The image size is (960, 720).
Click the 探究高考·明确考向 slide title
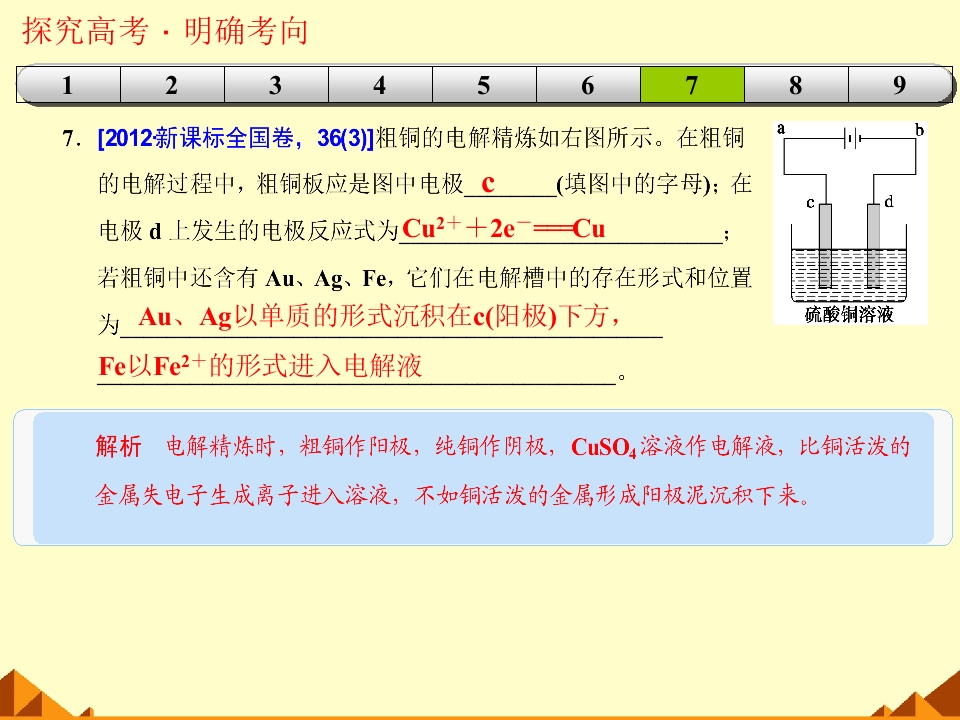165,31
